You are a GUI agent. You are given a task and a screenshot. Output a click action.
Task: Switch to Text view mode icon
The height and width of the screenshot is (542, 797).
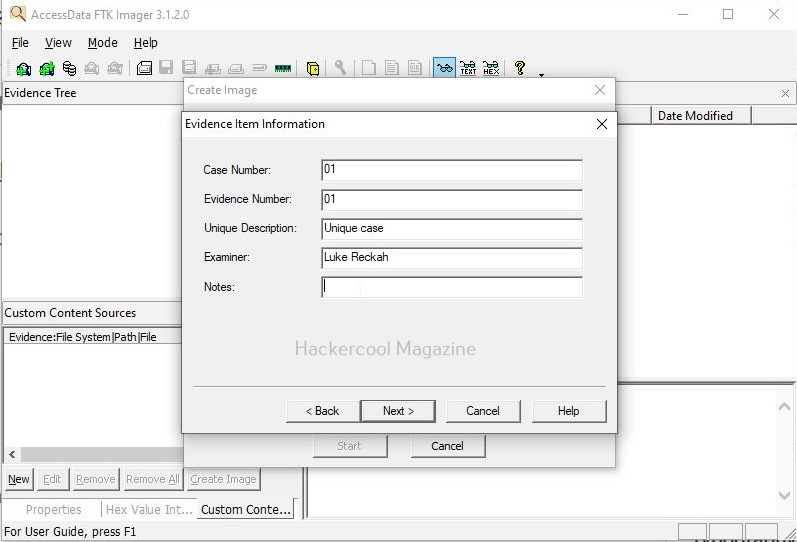[x=468, y=68]
